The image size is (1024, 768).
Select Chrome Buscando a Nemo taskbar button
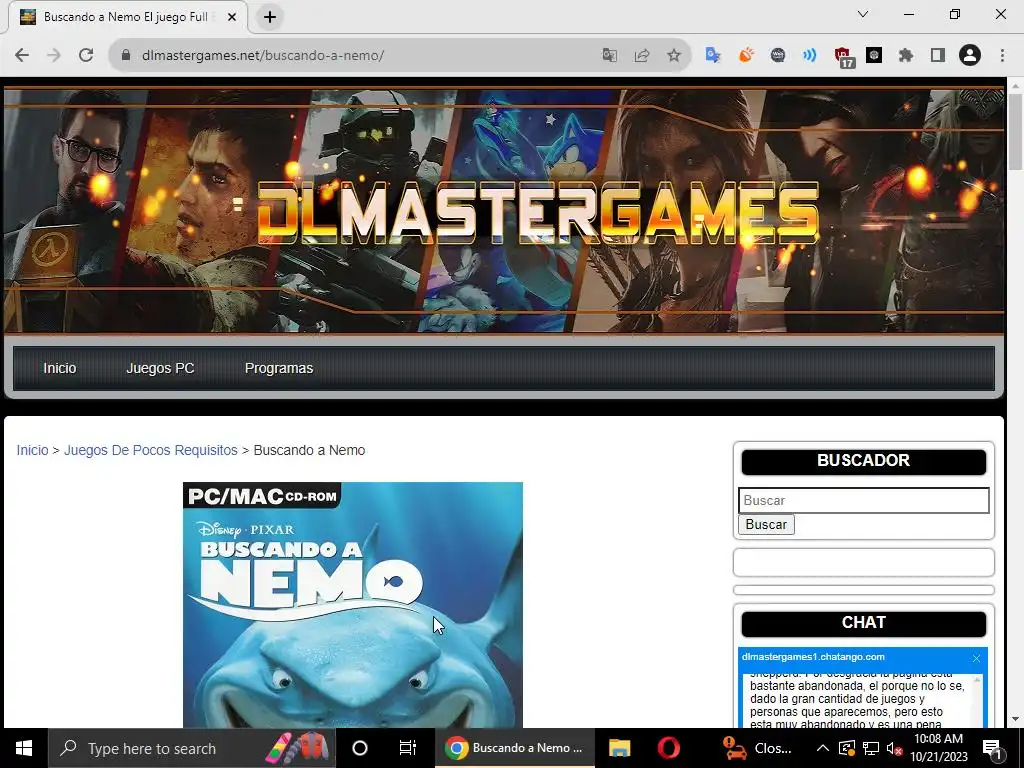point(515,748)
